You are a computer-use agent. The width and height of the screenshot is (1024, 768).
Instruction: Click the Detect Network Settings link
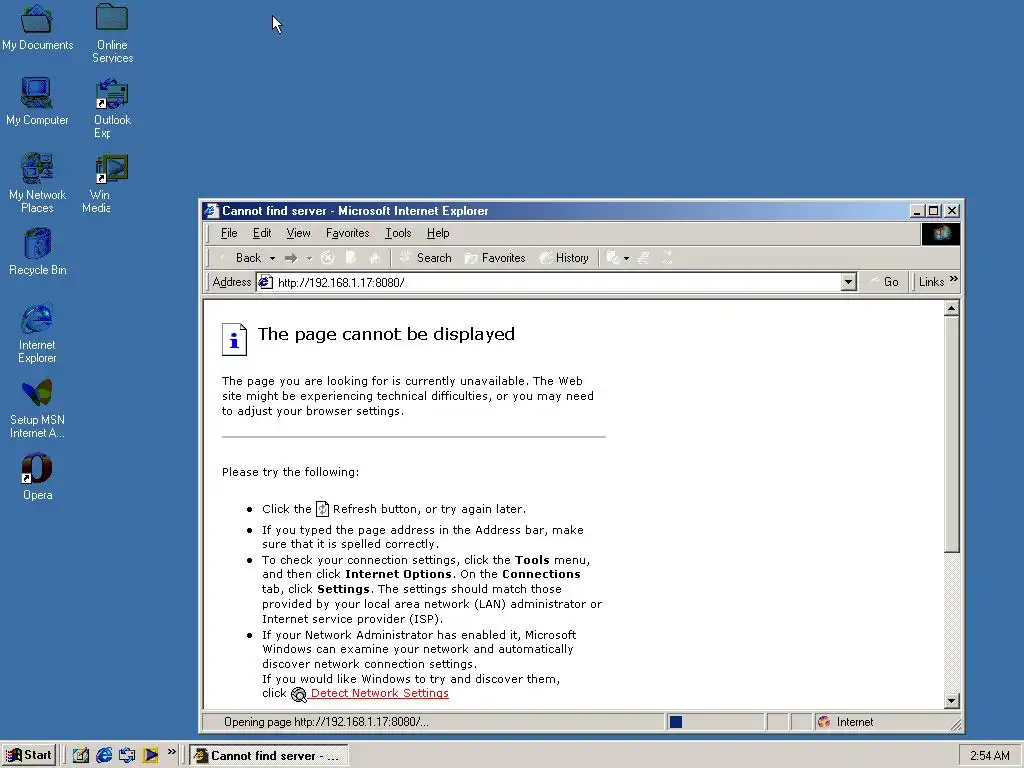[x=379, y=694]
